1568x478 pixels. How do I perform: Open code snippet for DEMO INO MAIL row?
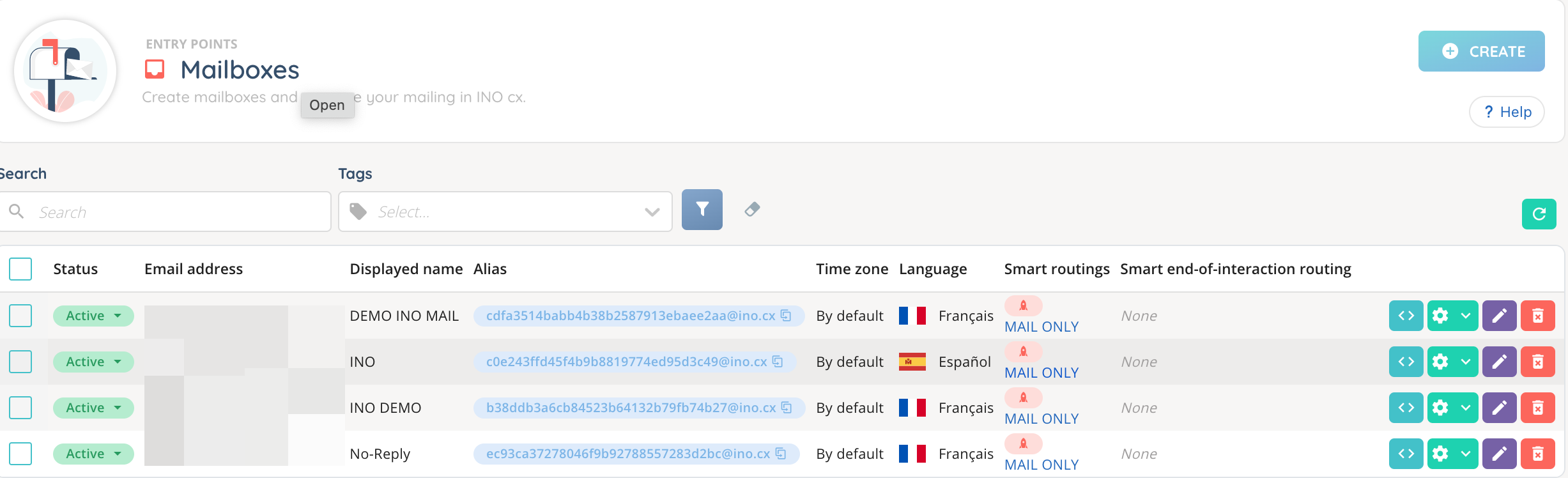pos(1406,316)
